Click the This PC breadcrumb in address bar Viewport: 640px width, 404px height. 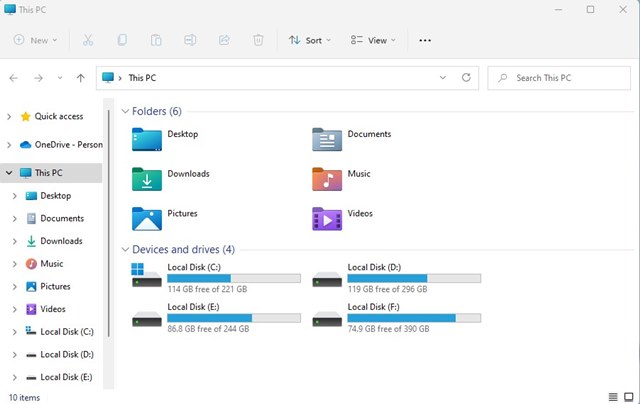(x=142, y=78)
